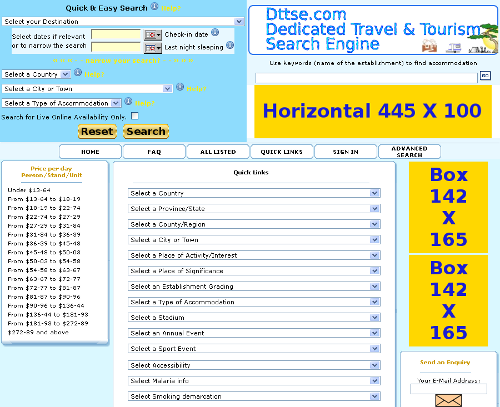Open calendar picker for Last night sleeping

point(153,48)
